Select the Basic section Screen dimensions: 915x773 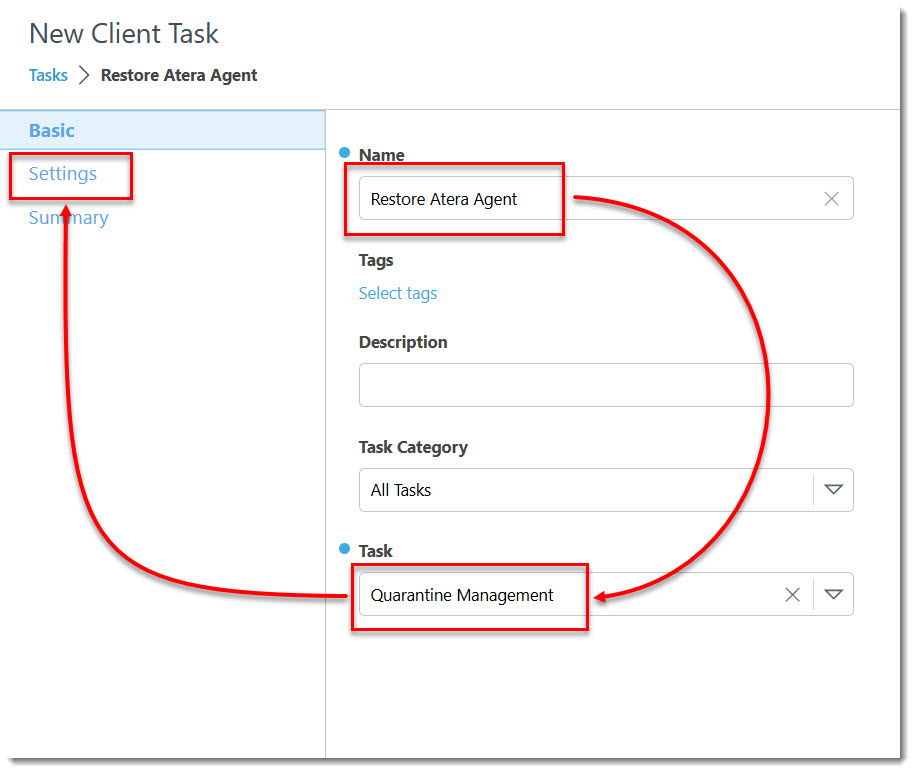coord(162,130)
